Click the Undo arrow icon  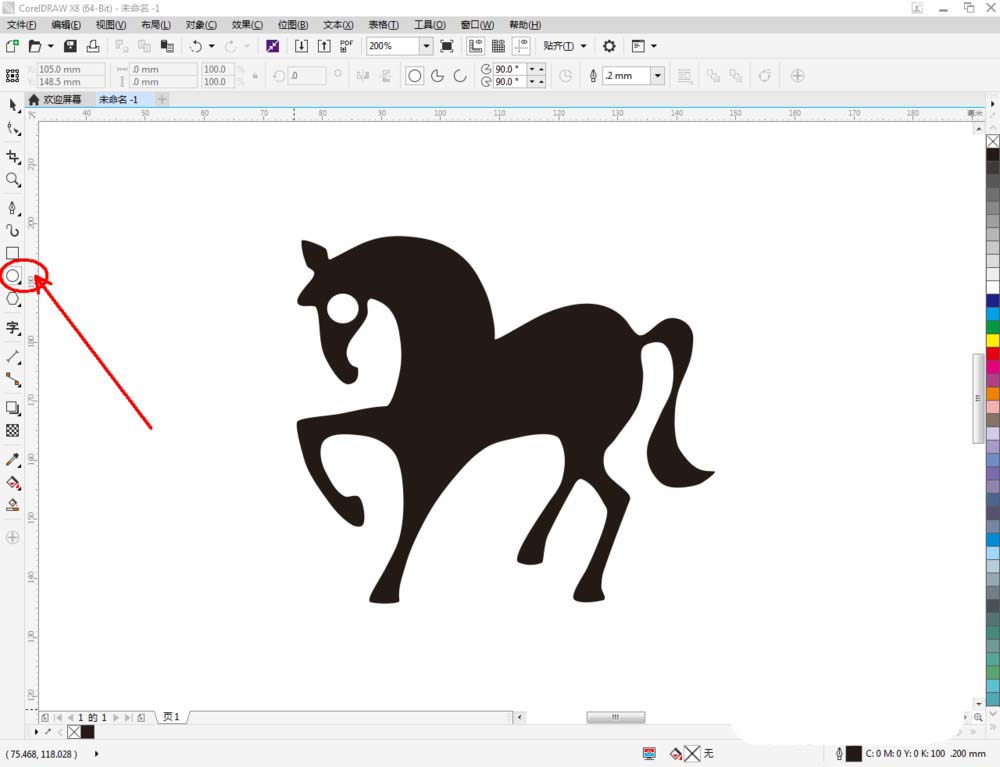196,46
